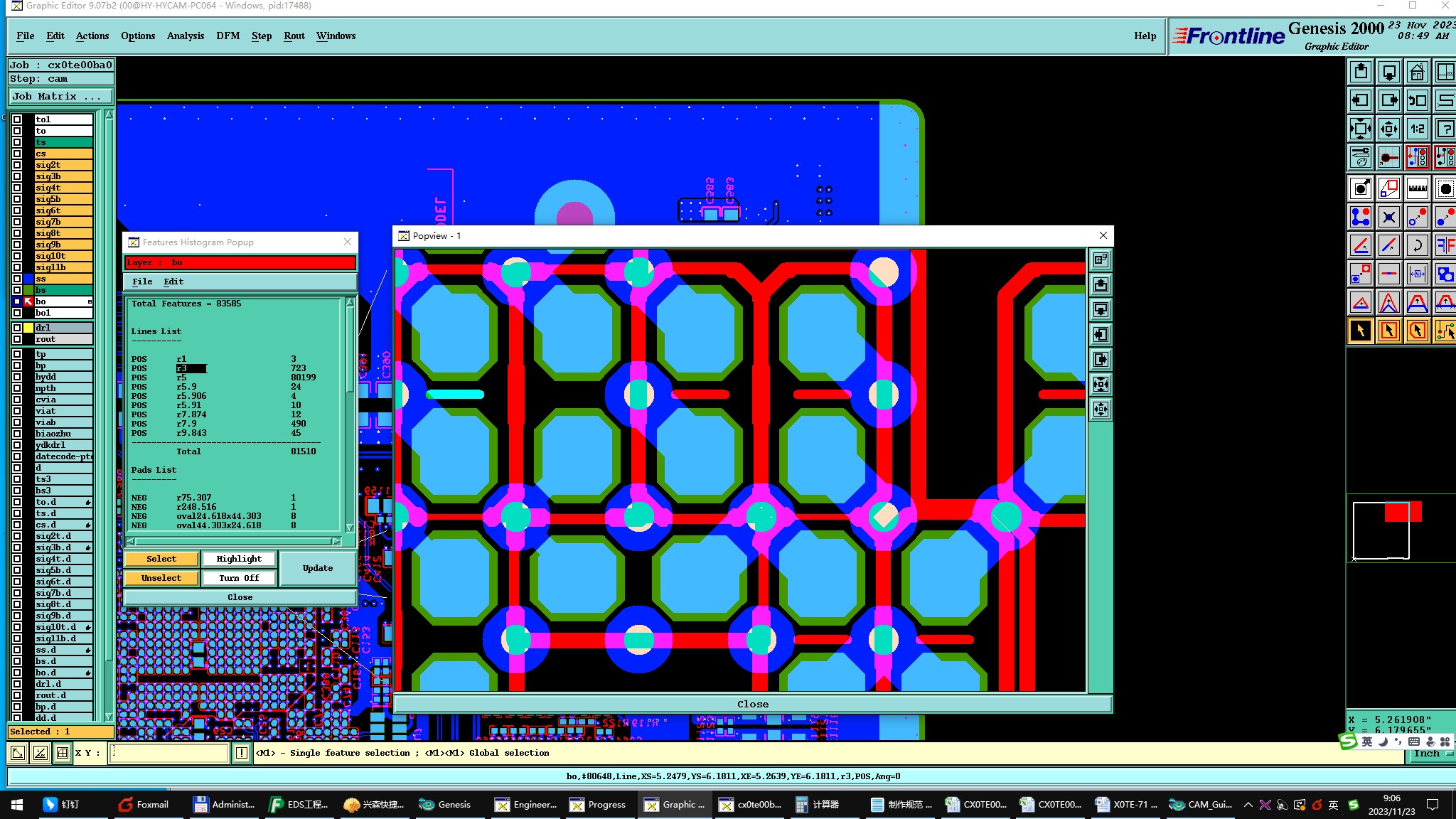1456x819 pixels.
Task: Click the mirror flip F icon
Action: 1445,245
